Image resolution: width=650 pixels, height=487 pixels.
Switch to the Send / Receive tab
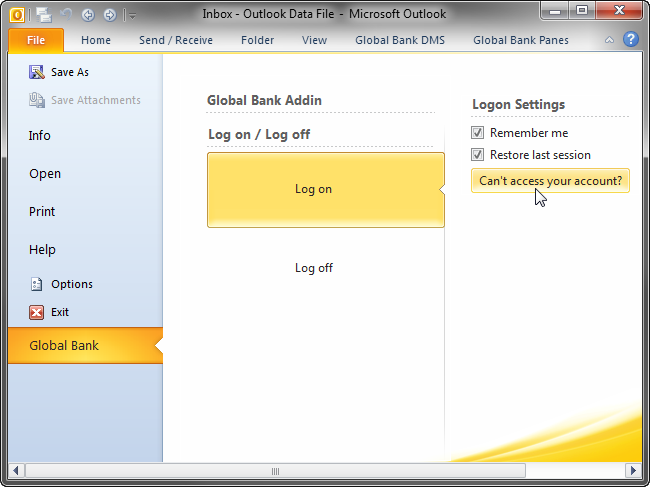[176, 40]
